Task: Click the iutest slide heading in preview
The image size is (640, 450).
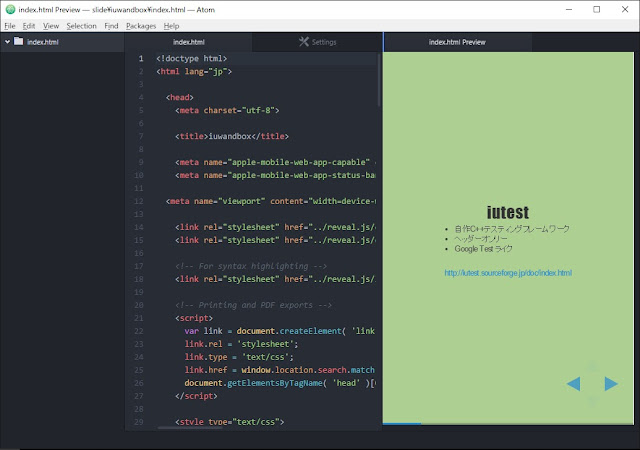Action: point(508,212)
